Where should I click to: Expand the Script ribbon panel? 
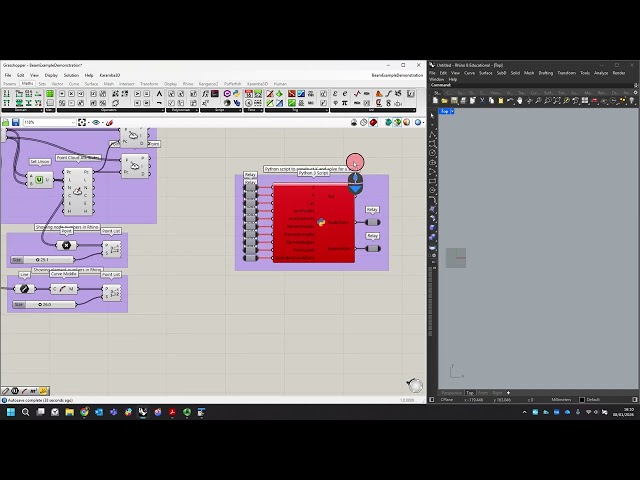(221, 110)
